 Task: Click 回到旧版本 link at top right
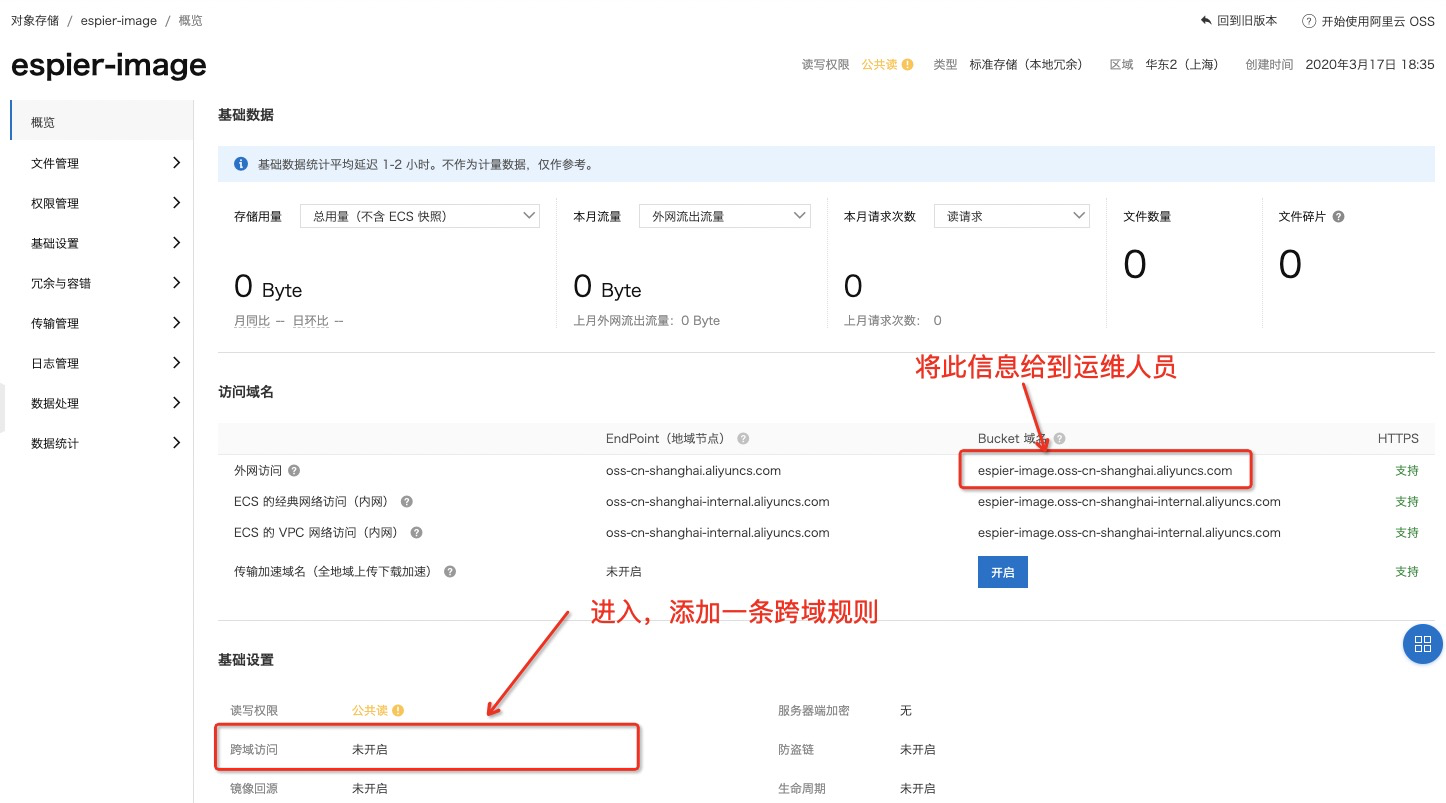coord(1238,21)
